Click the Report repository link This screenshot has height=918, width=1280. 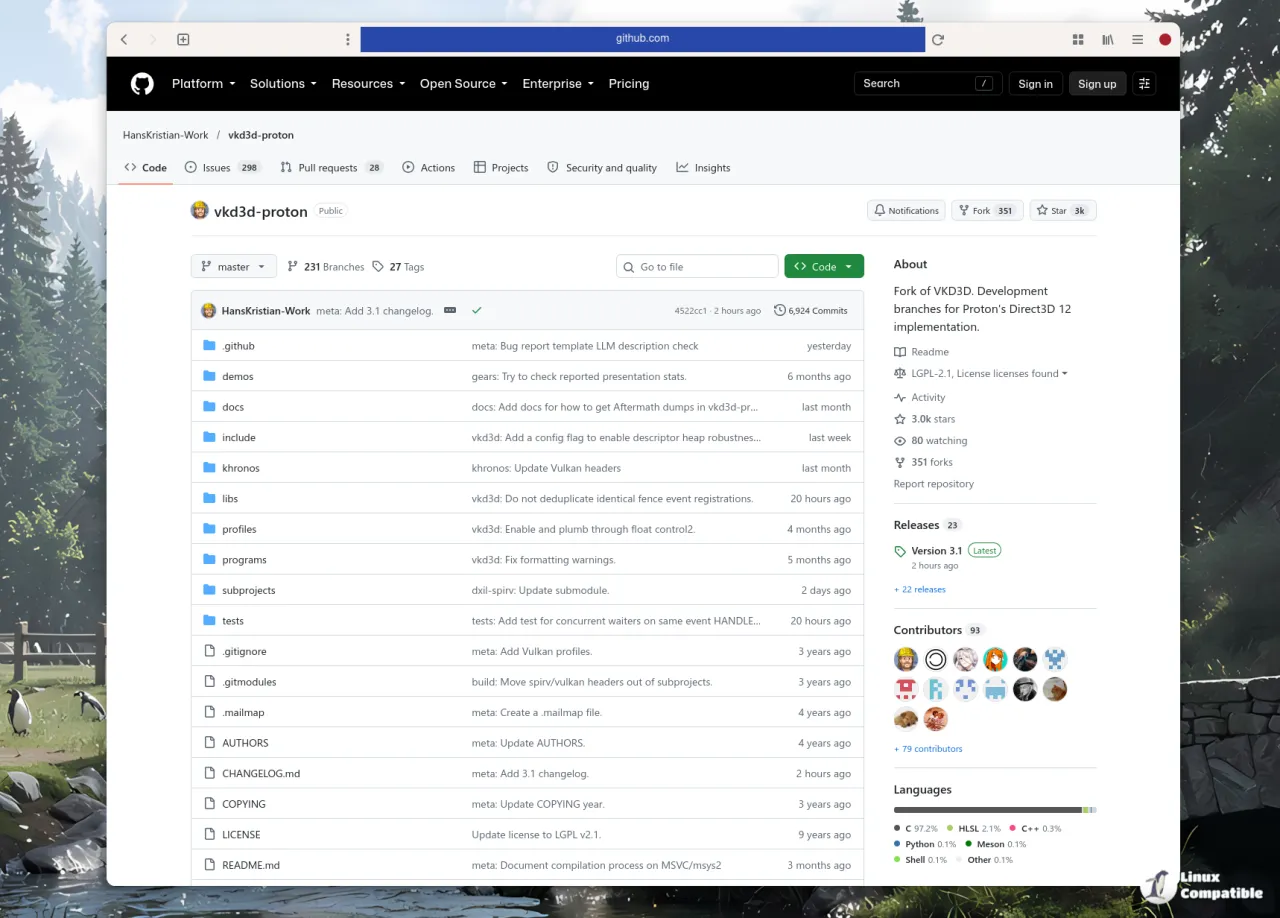pos(934,484)
